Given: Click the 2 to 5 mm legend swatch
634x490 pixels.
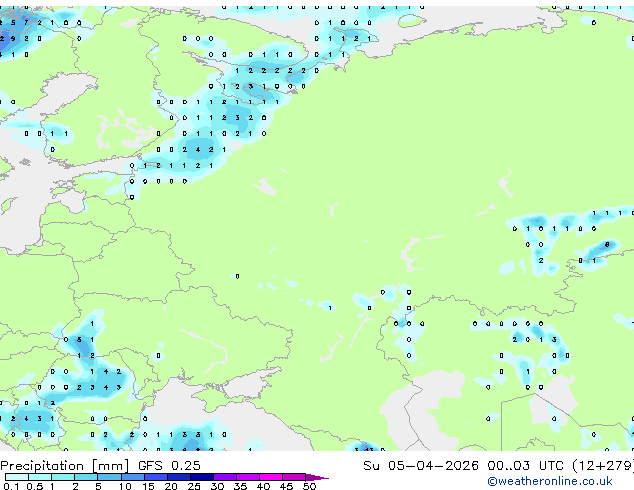Looking at the screenshot, I should 86,477.
